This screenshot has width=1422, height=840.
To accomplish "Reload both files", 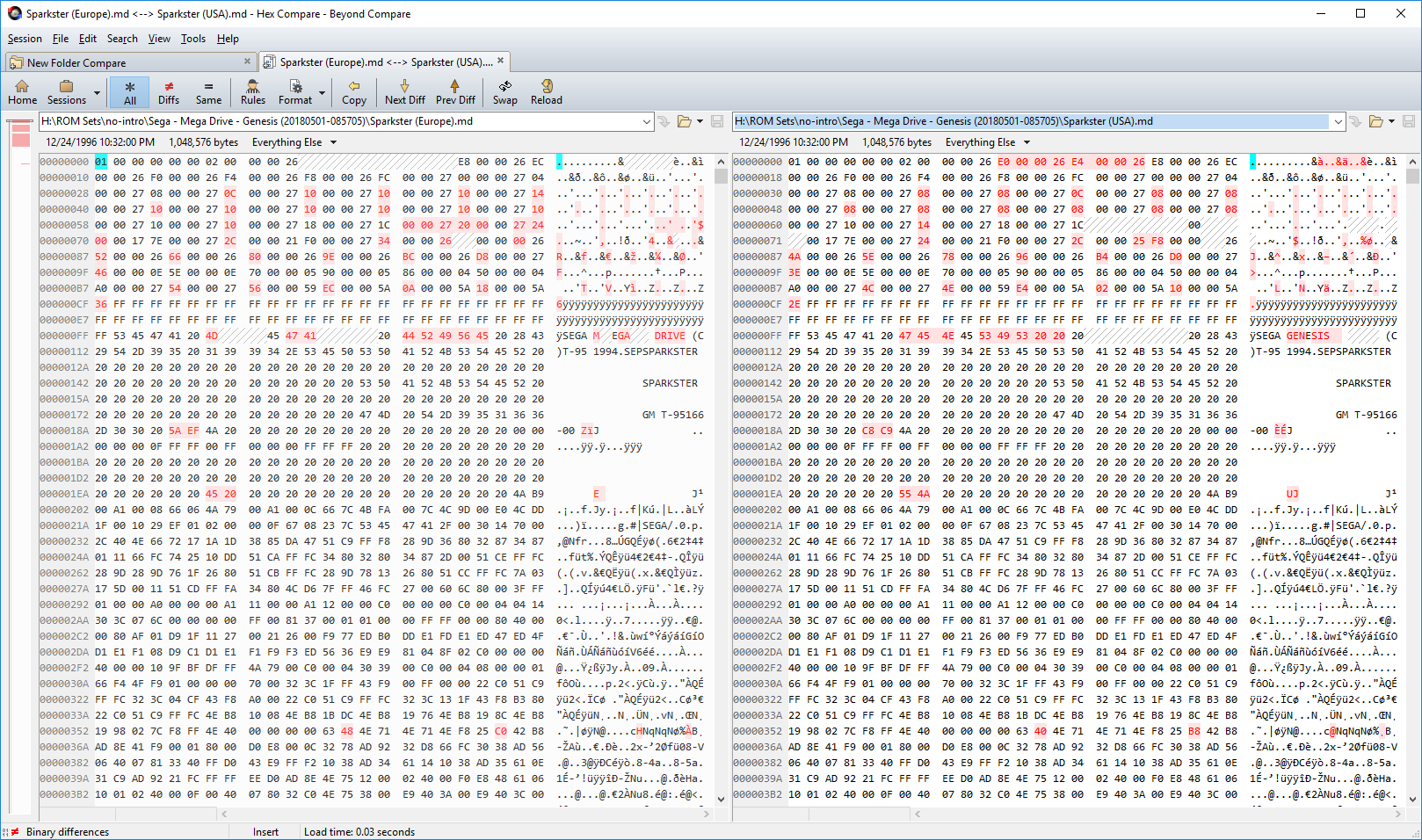I will pos(547,92).
